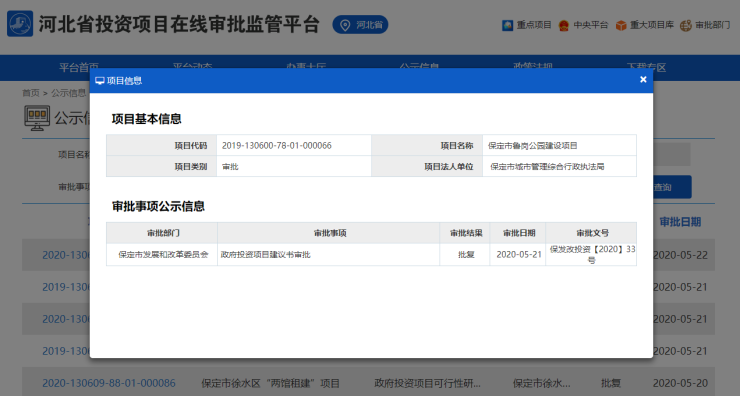This screenshot has width=740, height=396.
Task: Click 2020-05-20 date in background list
Action: pos(680,383)
